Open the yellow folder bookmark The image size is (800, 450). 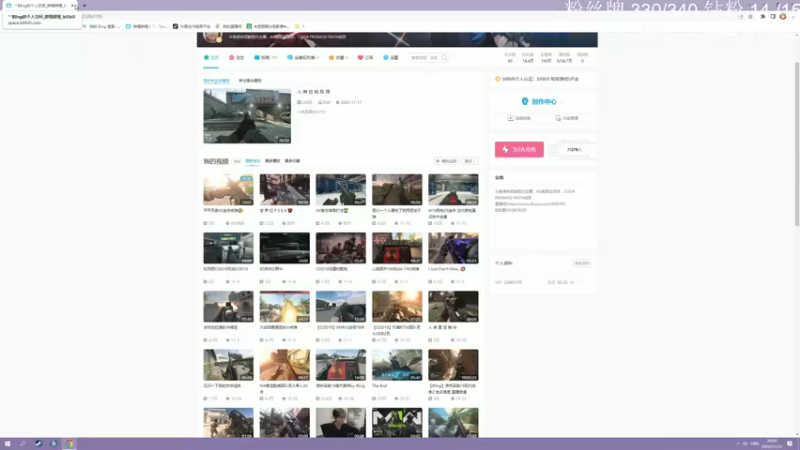coord(299,26)
